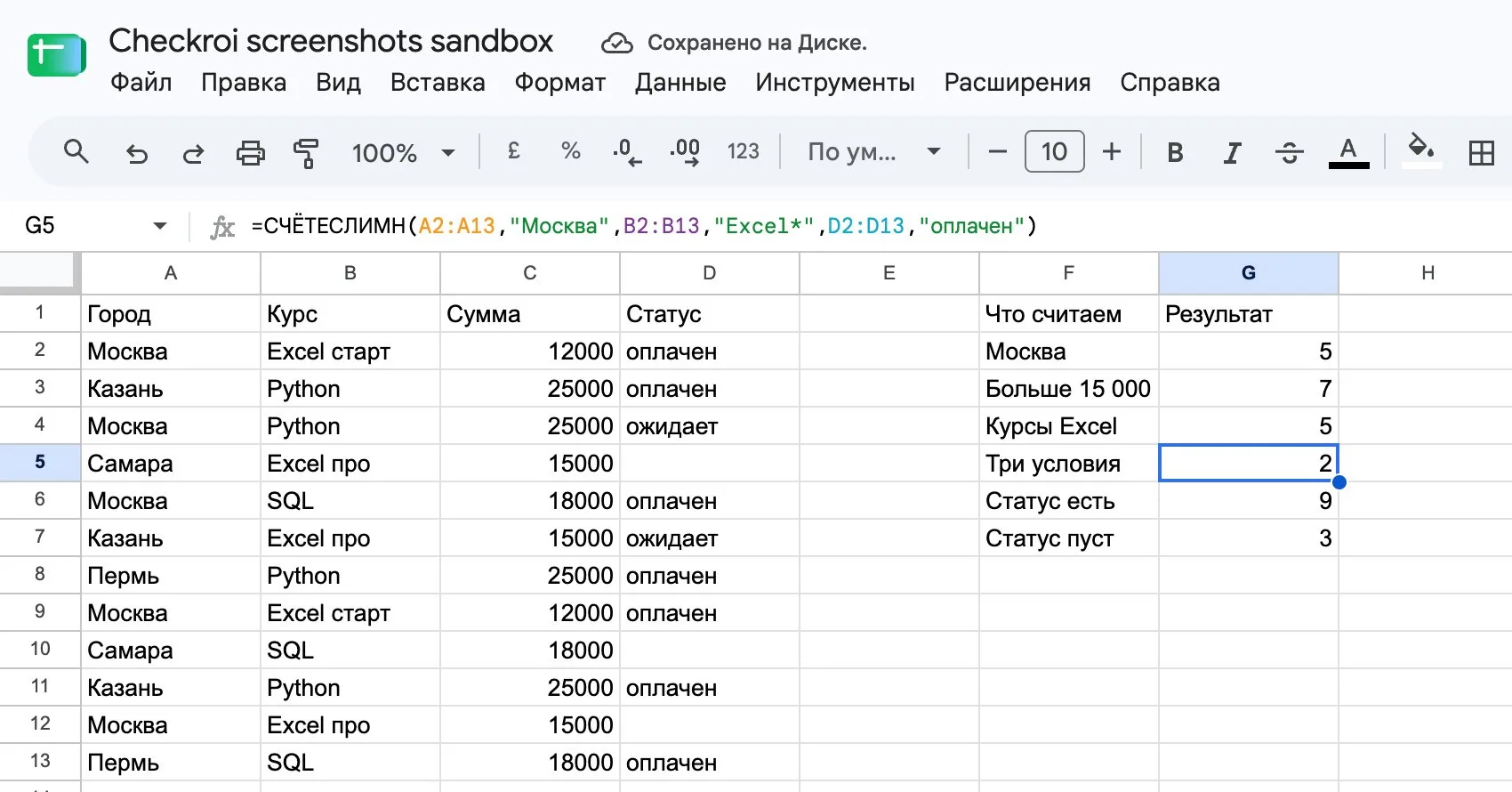Screen dimensions: 1512x792
Task: Click into the formula bar text
Action: (644, 226)
